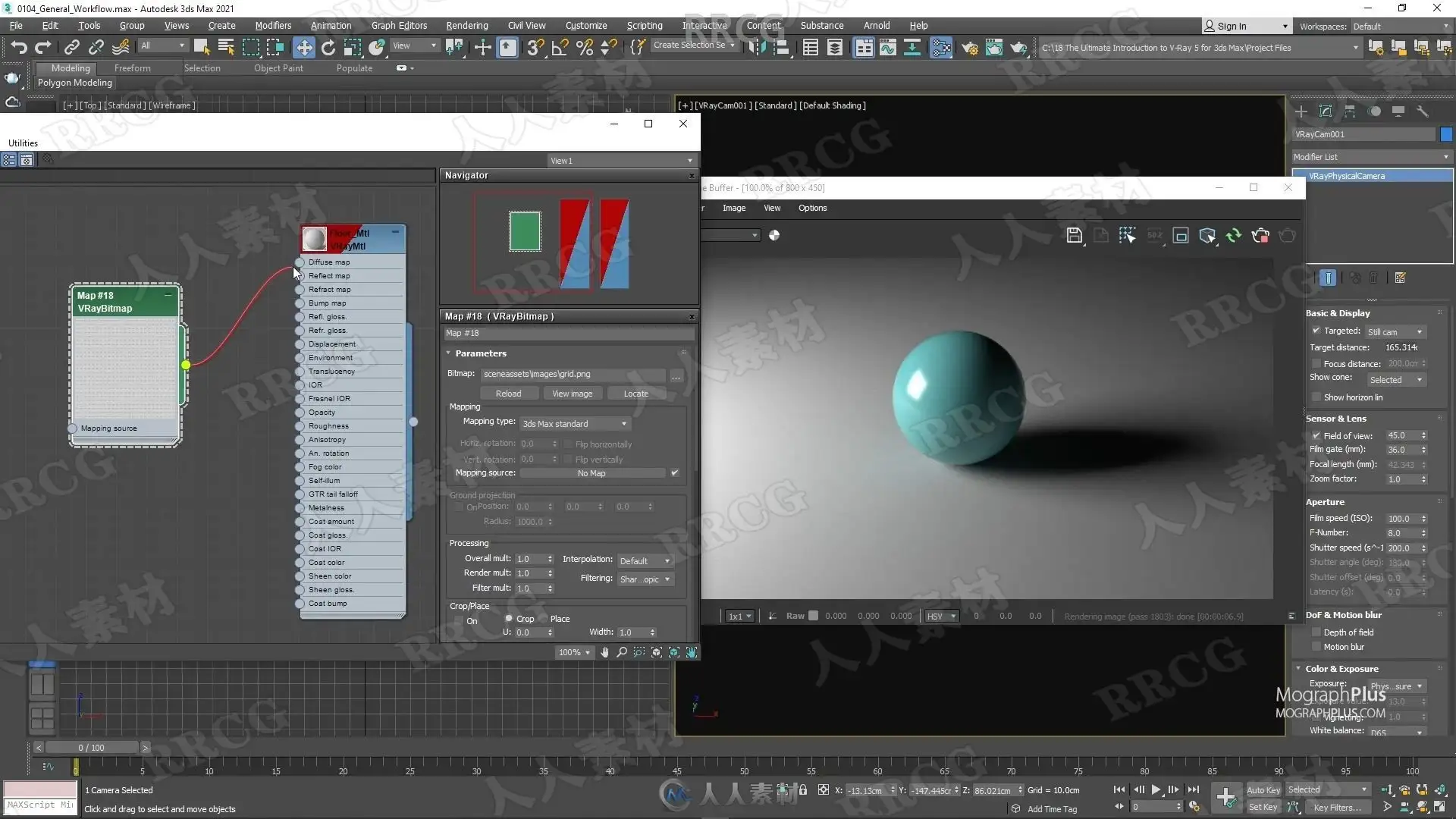Click the Play animation button
This screenshot has width=1456, height=819.
(1156, 789)
